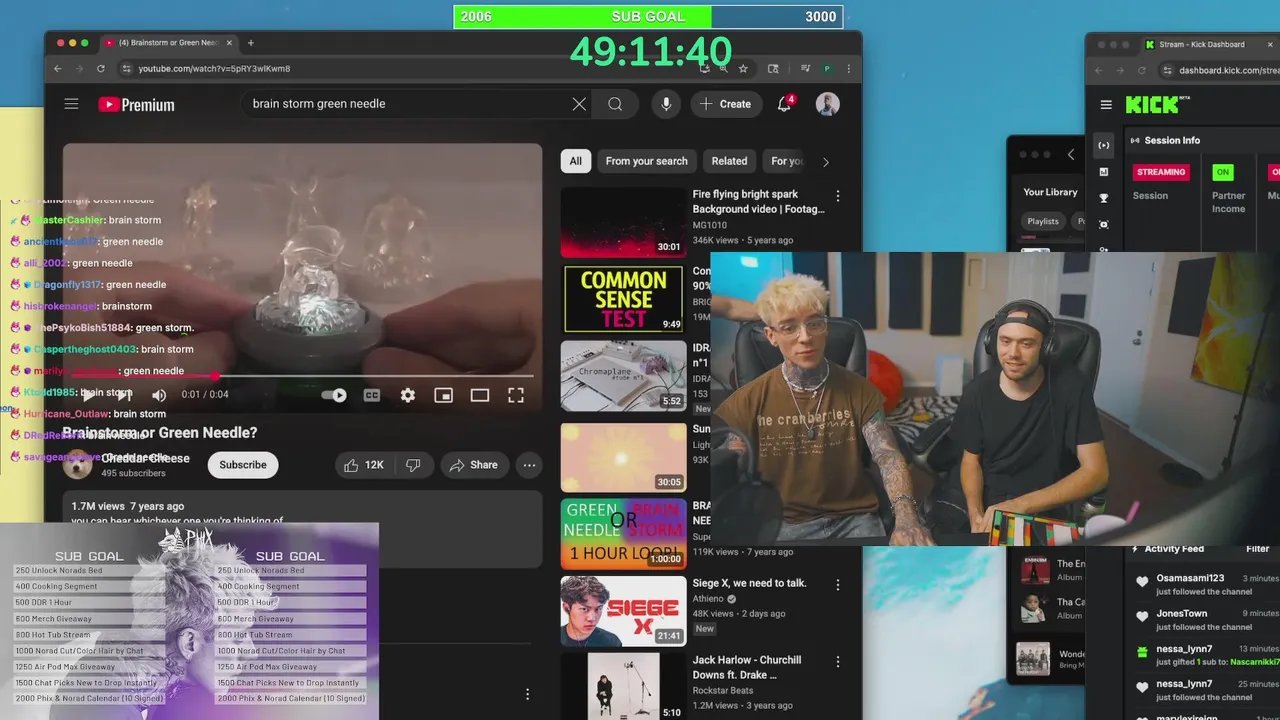
Task: Open options for Fire flying bright spark video
Action: coord(838,196)
